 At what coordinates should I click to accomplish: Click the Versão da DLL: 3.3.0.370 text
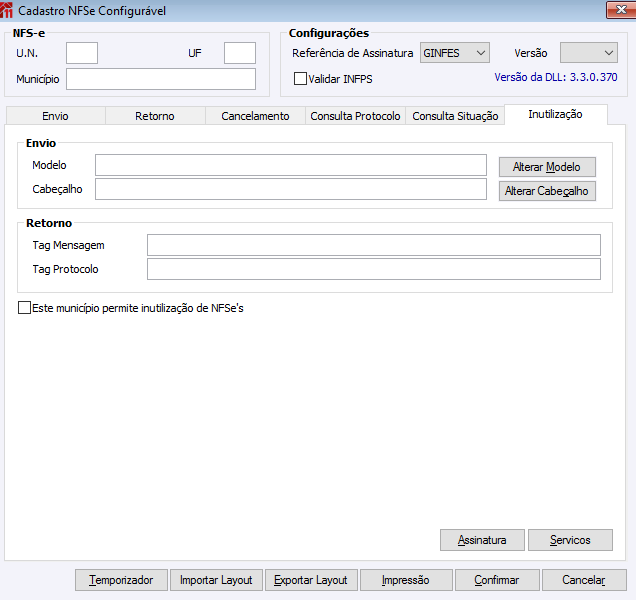[556, 77]
